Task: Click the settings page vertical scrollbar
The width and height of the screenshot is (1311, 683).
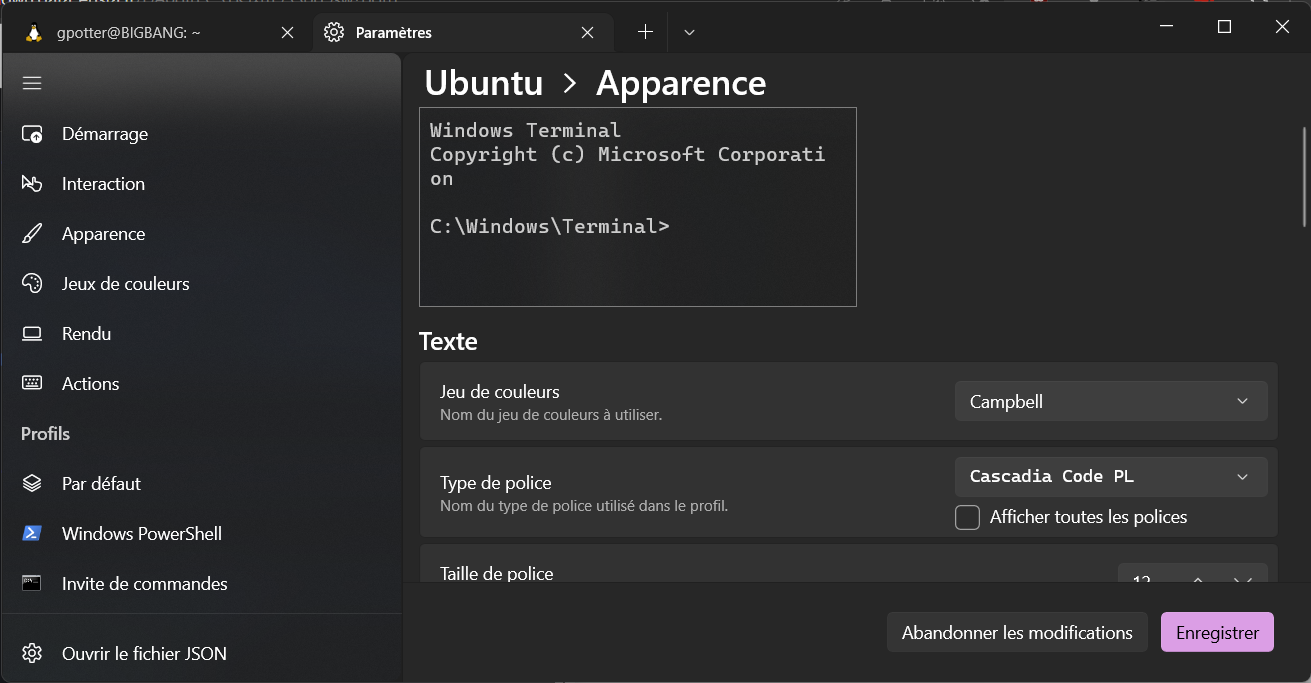Action: (x=1304, y=177)
